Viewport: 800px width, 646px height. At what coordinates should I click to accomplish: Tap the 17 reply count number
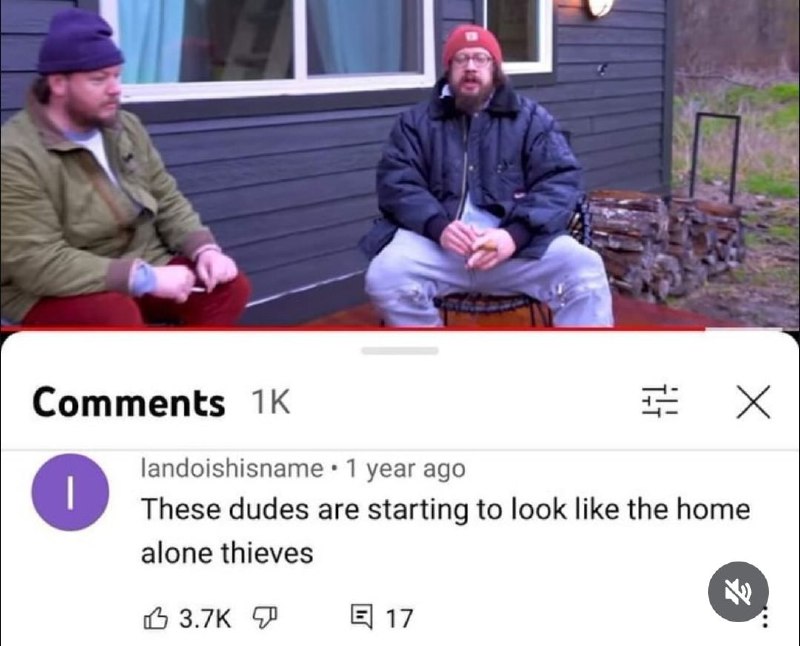[399, 618]
